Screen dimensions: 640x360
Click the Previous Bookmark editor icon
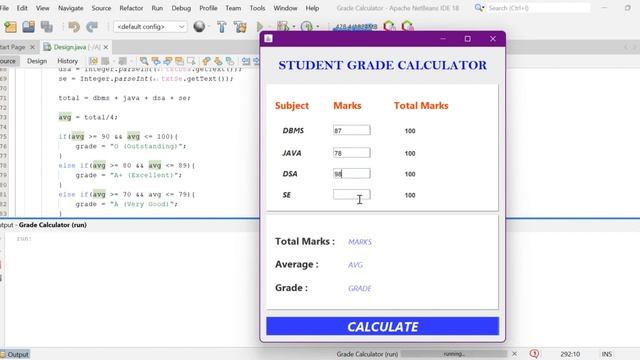click(x=206, y=61)
